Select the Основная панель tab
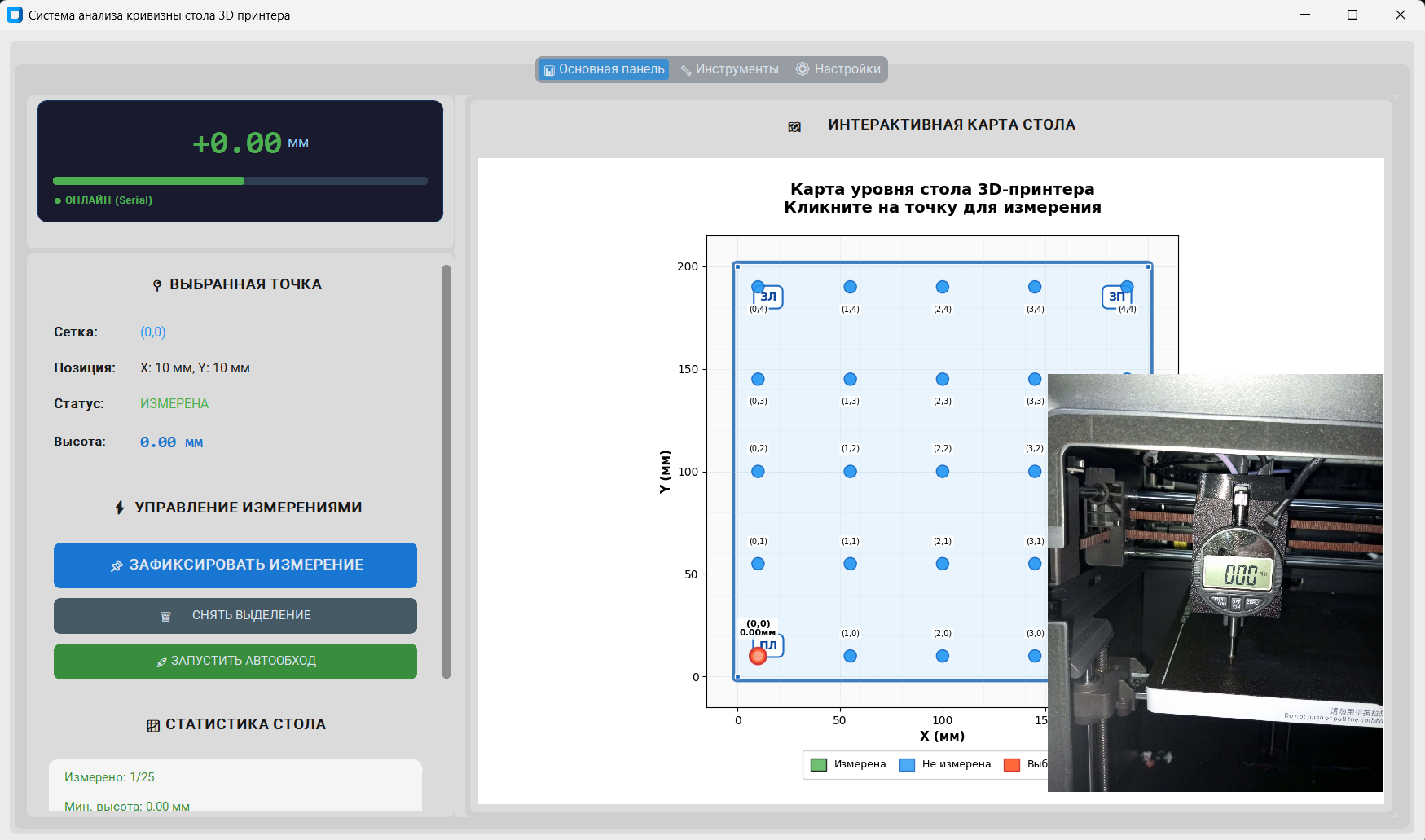The width and height of the screenshot is (1425, 840). (604, 69)
